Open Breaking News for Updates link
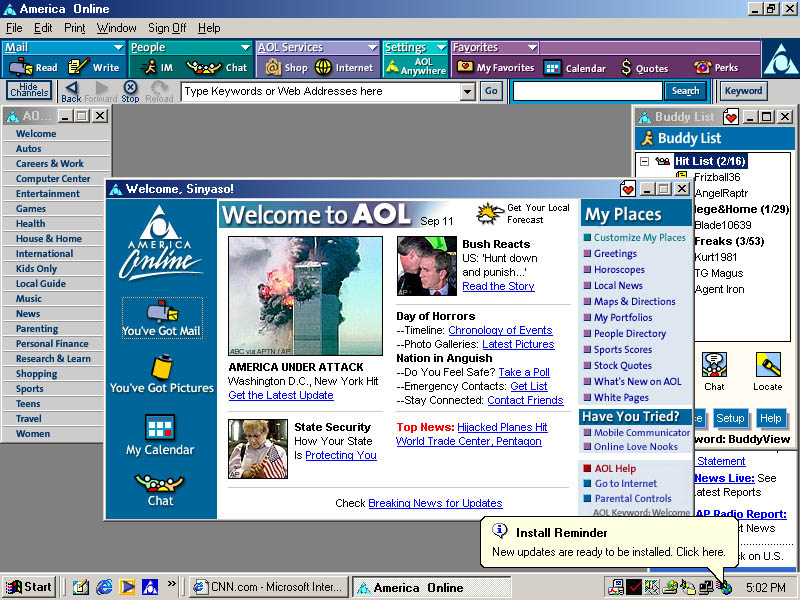Image resolution: width=800 pixels, height=600 pixels. (x=435, y=503)
